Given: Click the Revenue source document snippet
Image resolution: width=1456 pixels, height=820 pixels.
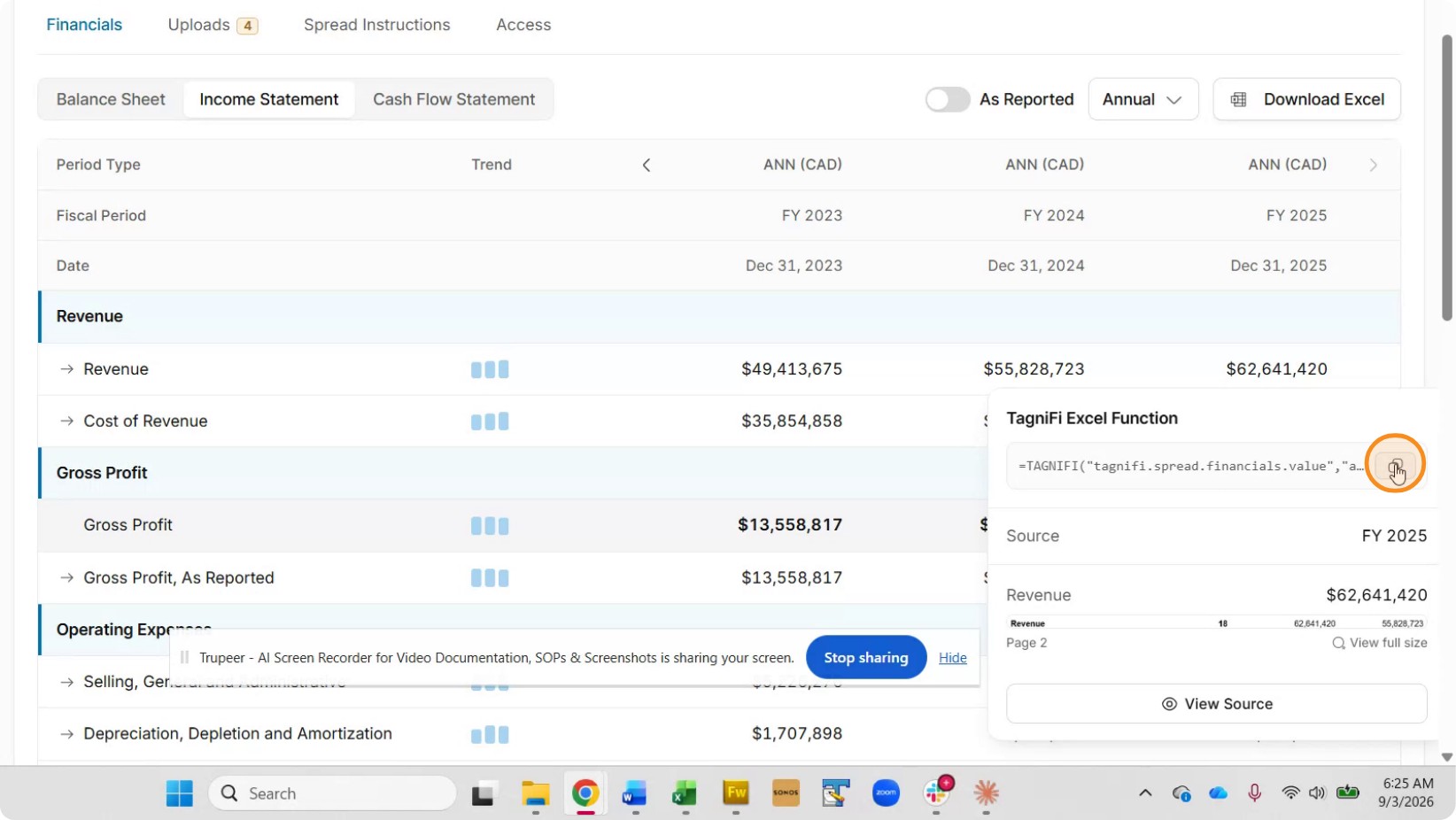Looking at the screenshot, I should coord(1216,623).
